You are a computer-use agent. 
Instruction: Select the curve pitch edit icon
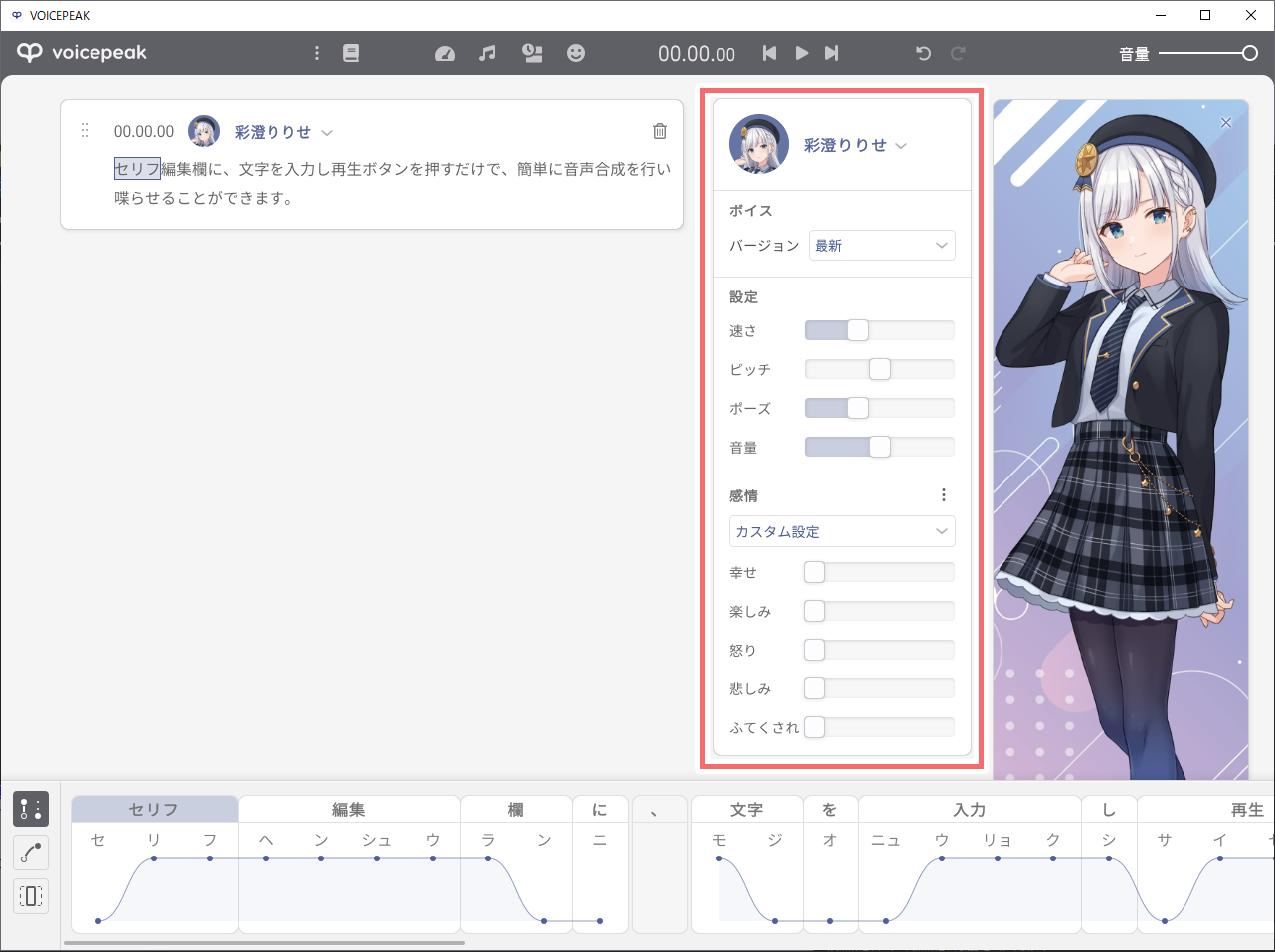point(31,853)
